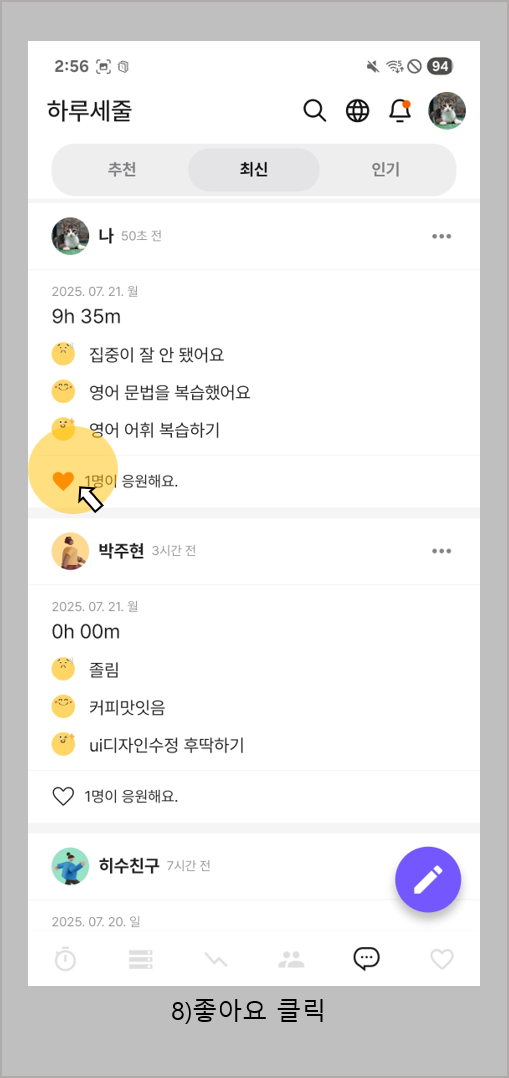Open more options on 나 post
Screen dimensions: 509x1078
(442, 236)
